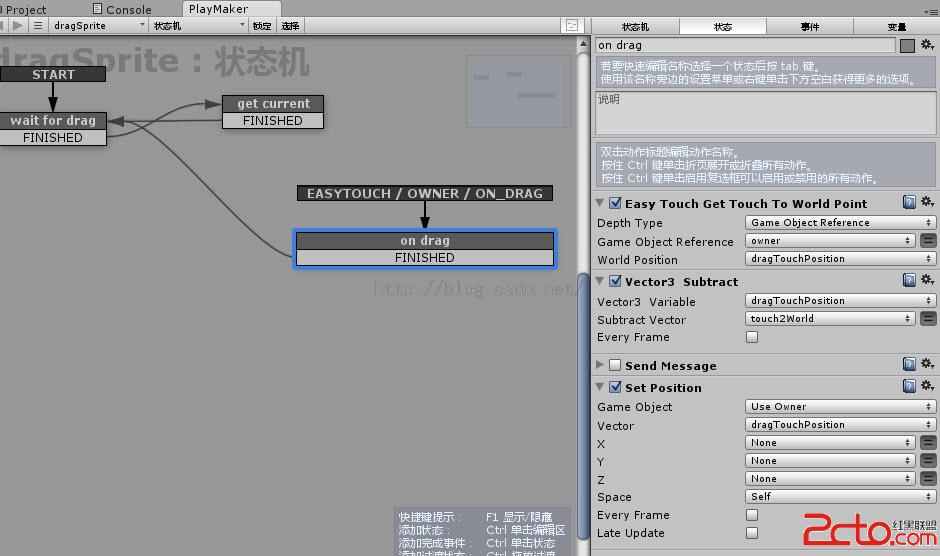Check Every Frame under Vector3 Subtract
This screenshot has width=940, height=556.
[x=752, y=337]
